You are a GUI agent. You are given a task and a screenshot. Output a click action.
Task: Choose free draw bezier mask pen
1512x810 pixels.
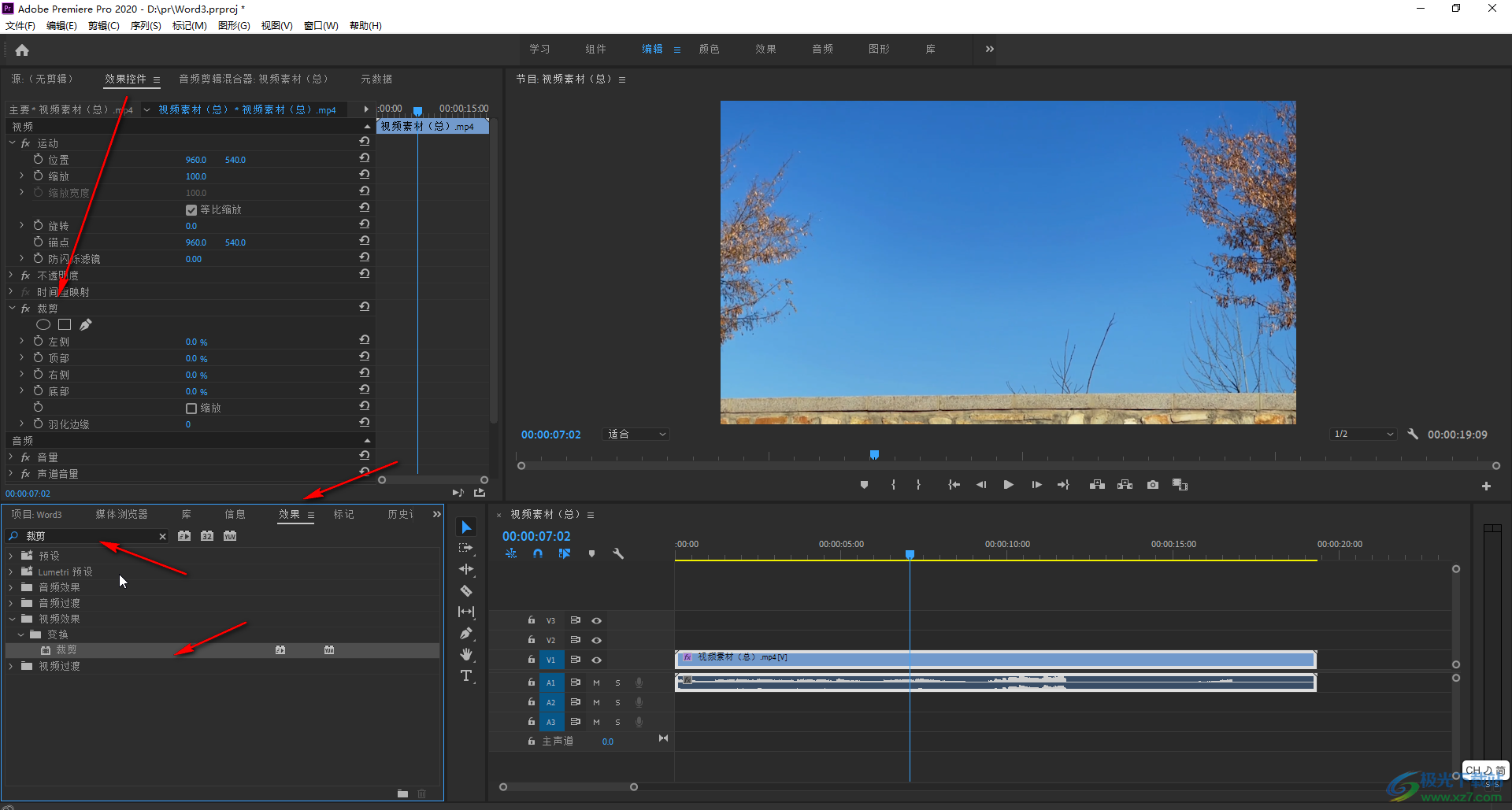click(x=86, y=324)
